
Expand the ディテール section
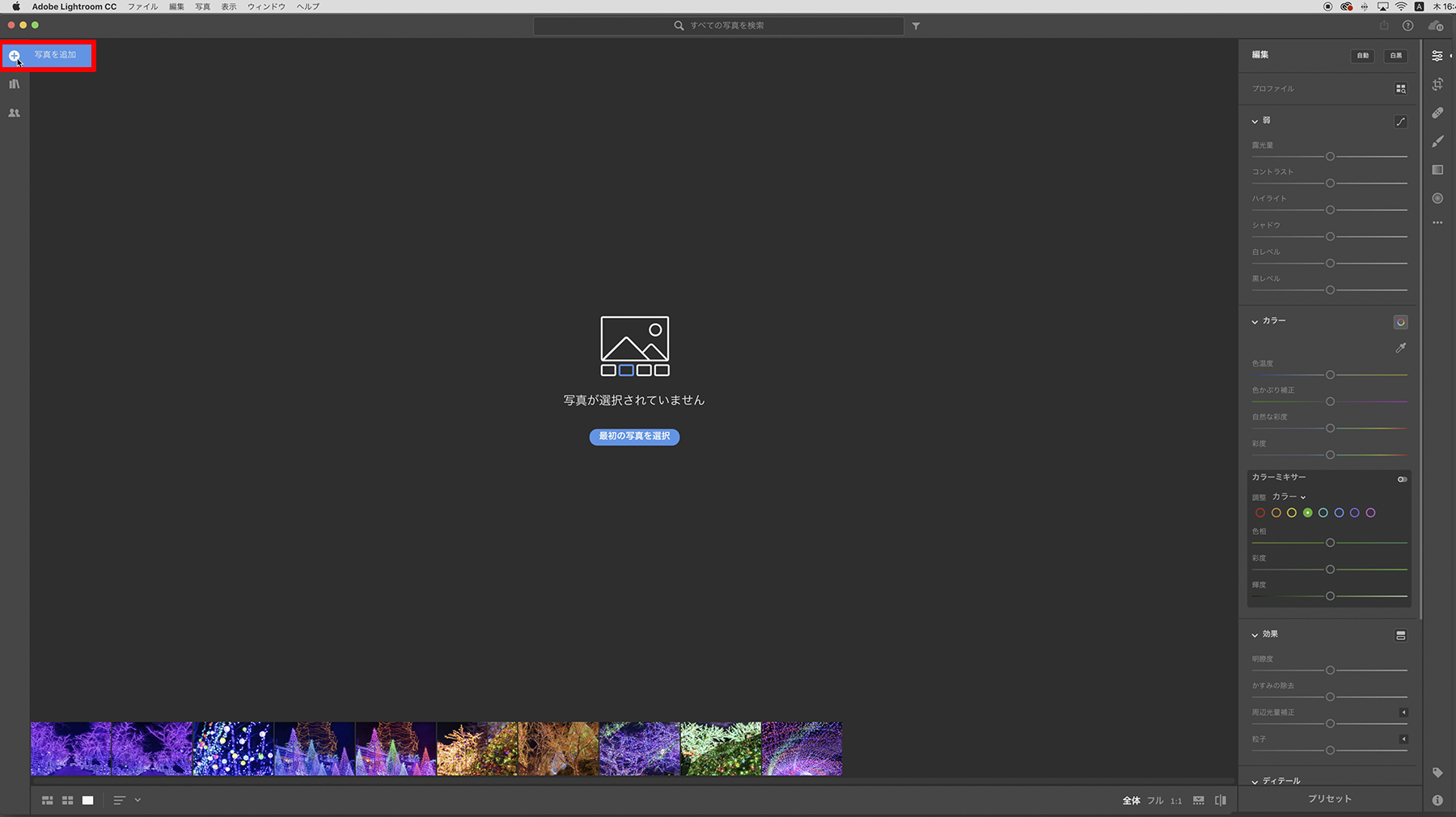tap(1255, 782)
